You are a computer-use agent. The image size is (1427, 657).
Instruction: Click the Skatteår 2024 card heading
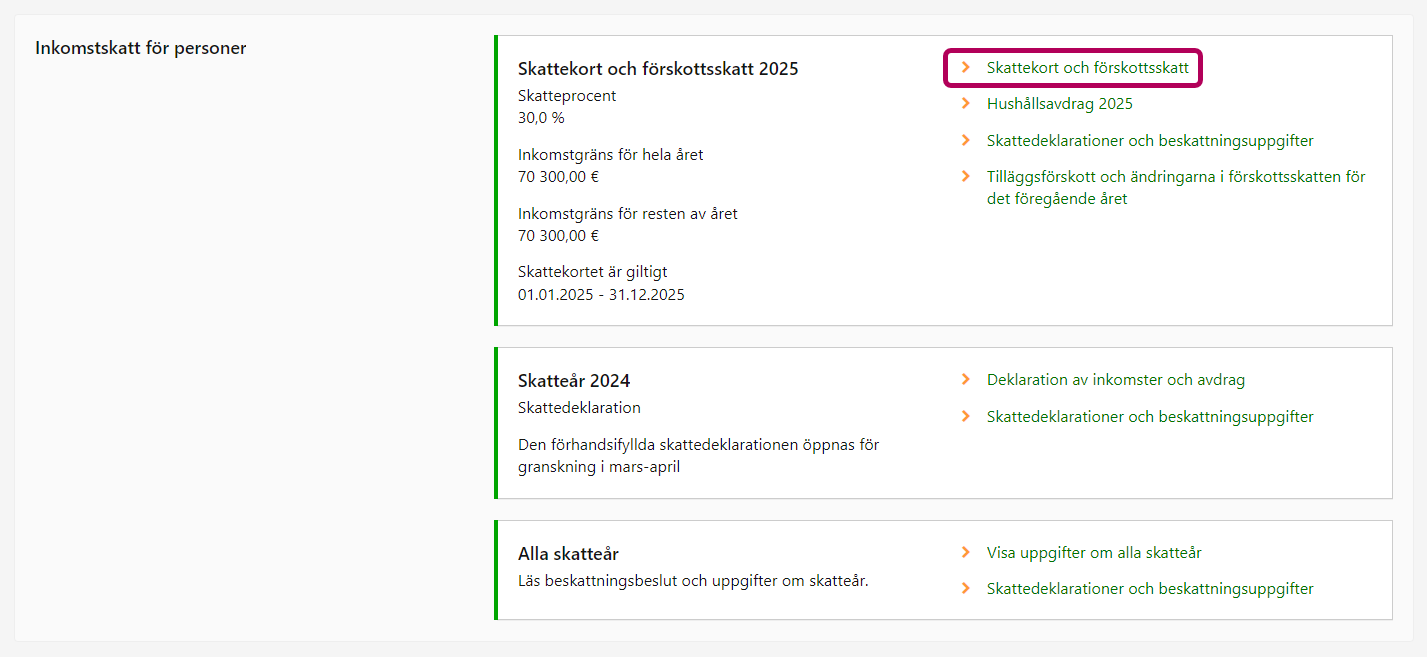pos(574,381)
